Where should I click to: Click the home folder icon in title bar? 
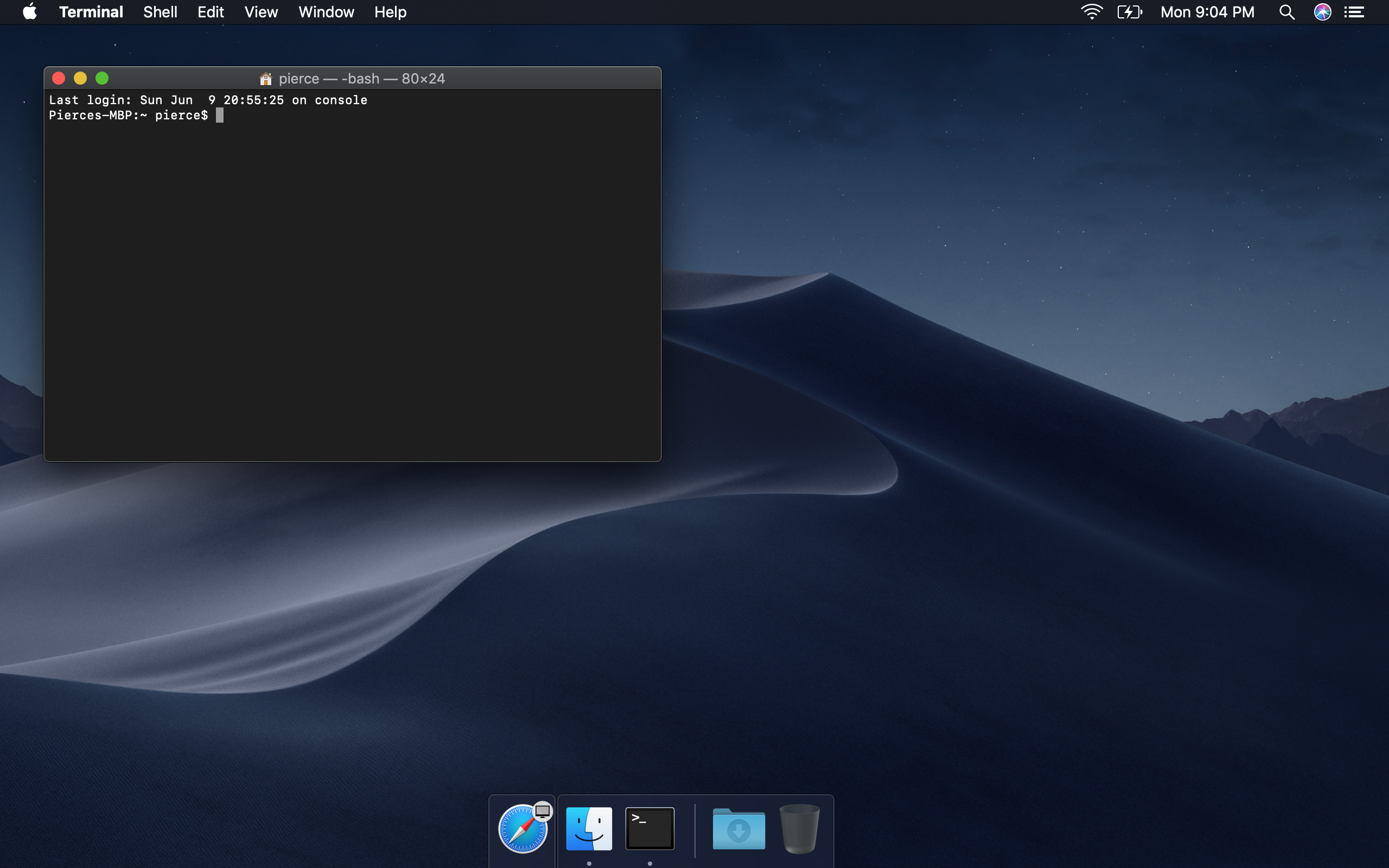coord(265,79)
